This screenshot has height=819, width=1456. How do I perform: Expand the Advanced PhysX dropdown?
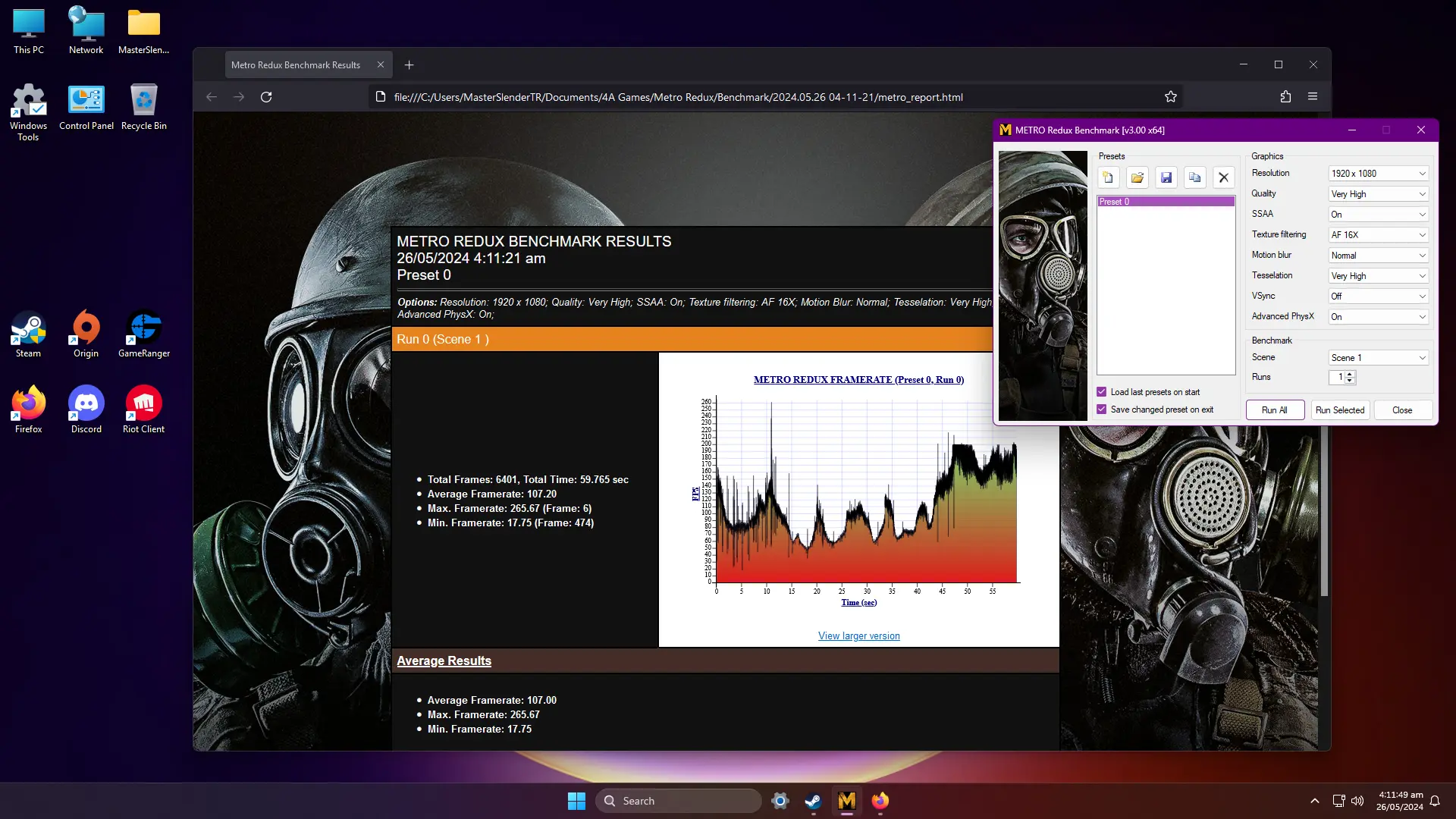[x=1378, y=317]
